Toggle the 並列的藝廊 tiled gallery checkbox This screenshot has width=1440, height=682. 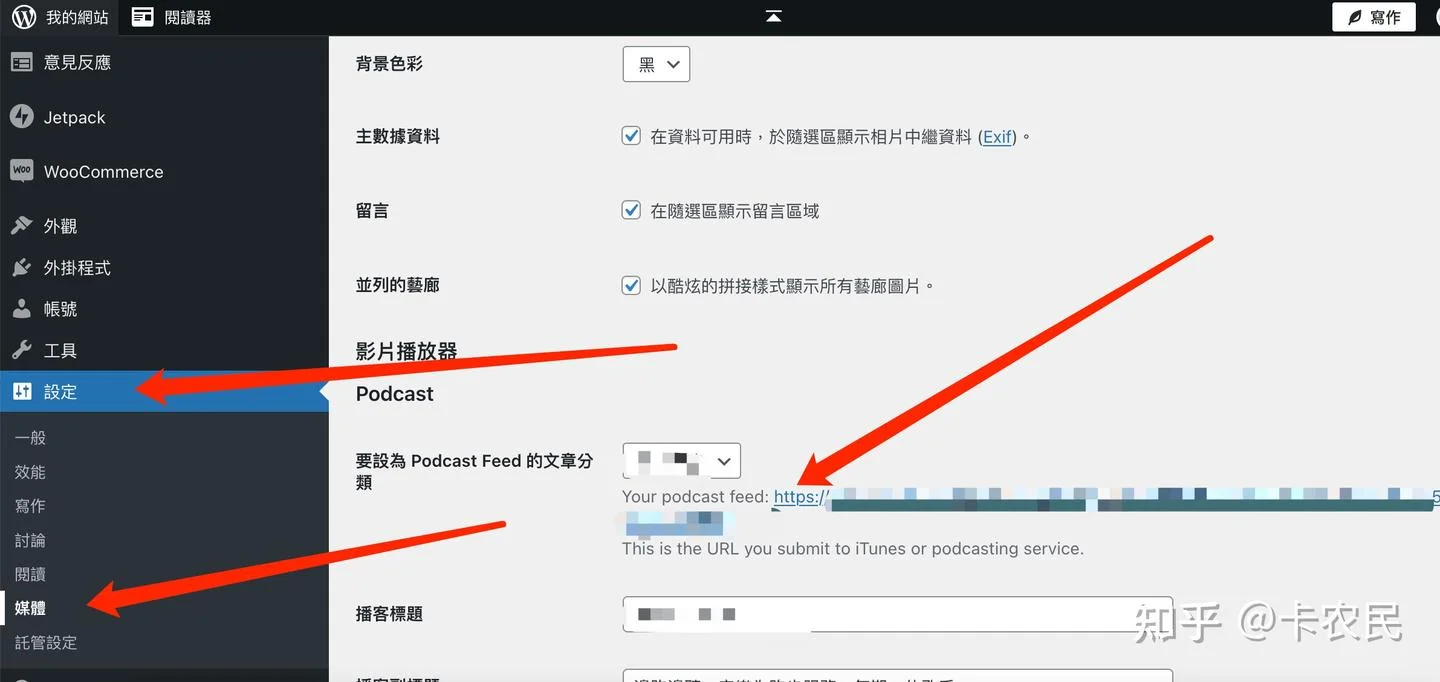[x=631, y=285]
